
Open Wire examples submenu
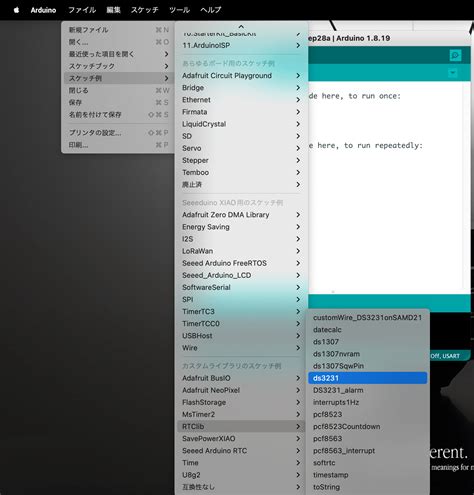pos(241,348)
